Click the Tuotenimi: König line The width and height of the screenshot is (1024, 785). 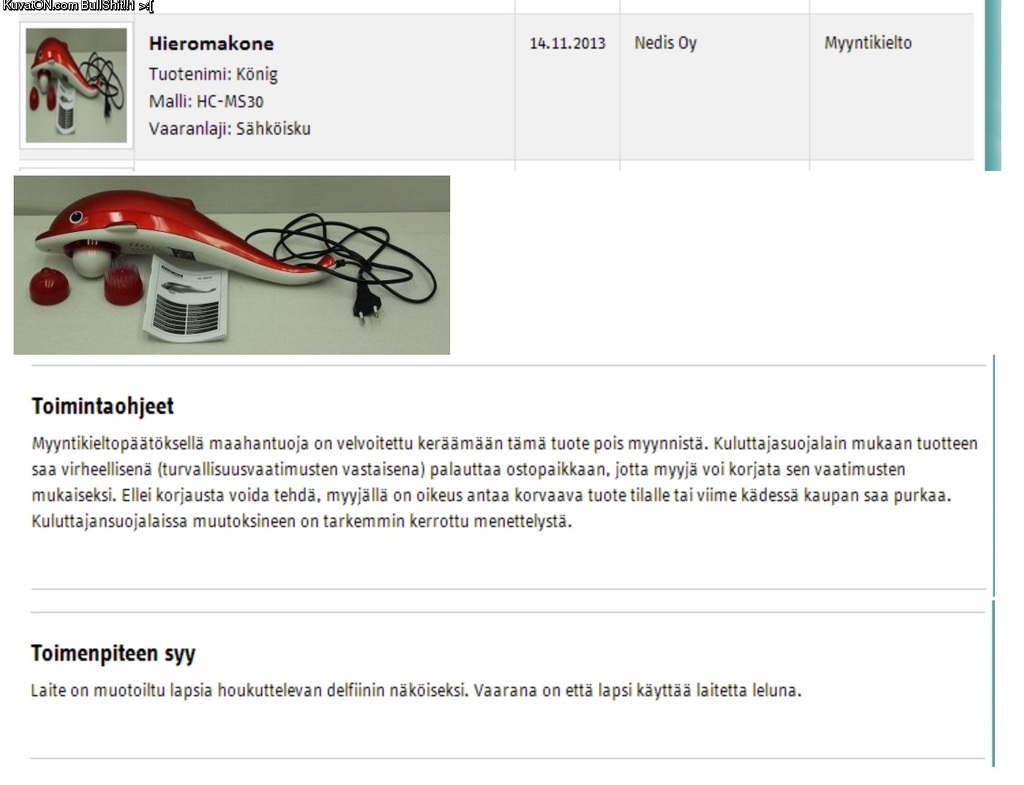click(x=213, y=74)
